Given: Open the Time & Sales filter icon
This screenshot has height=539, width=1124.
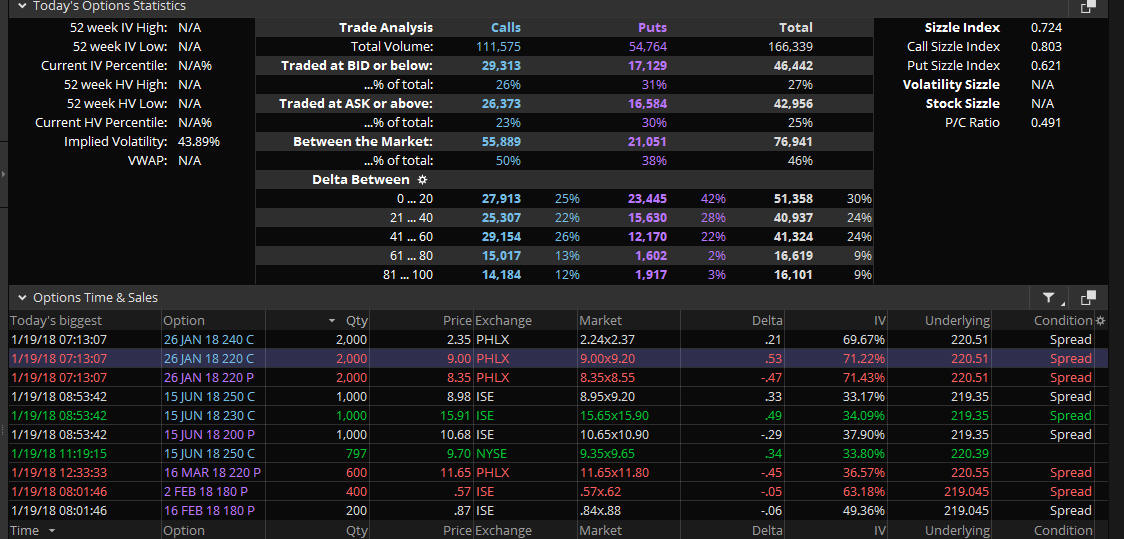Looking at the screenshot, I should point(1049,297).
